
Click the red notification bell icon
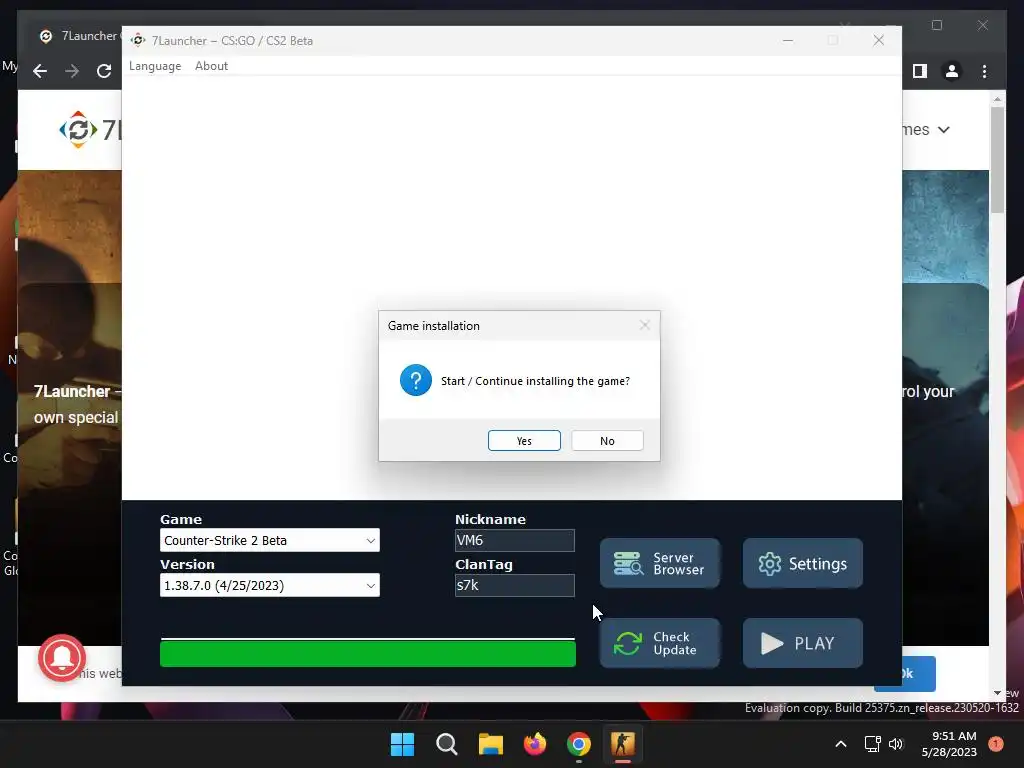point(62,658)
